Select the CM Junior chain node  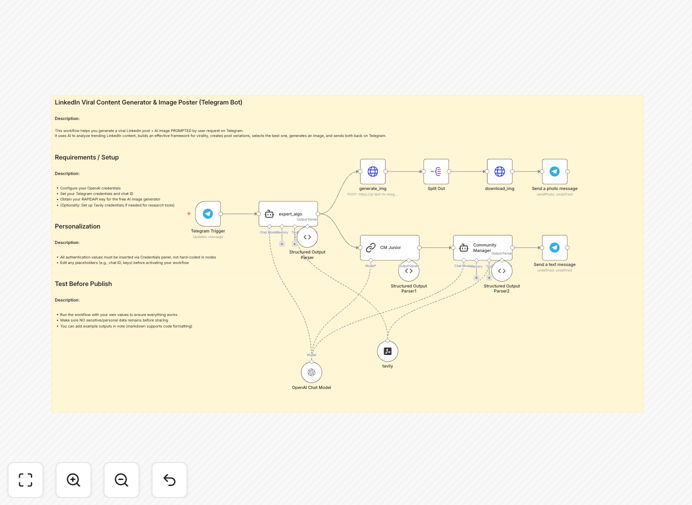390,248
